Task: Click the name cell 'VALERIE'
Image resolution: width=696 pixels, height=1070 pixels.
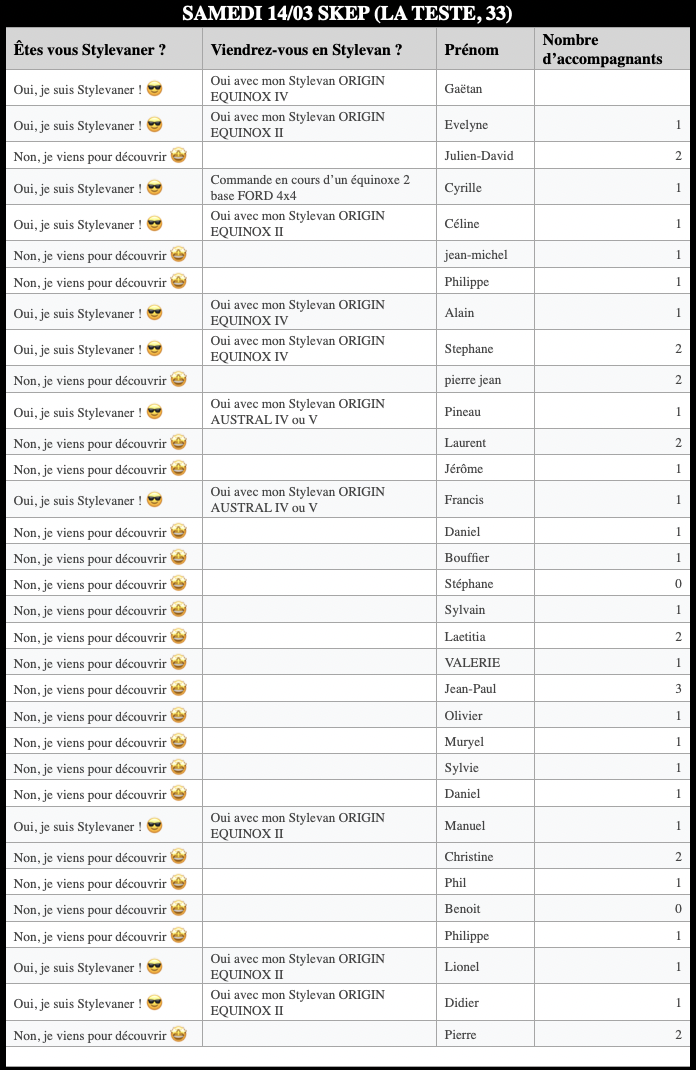Action: [x=472, y=662]
